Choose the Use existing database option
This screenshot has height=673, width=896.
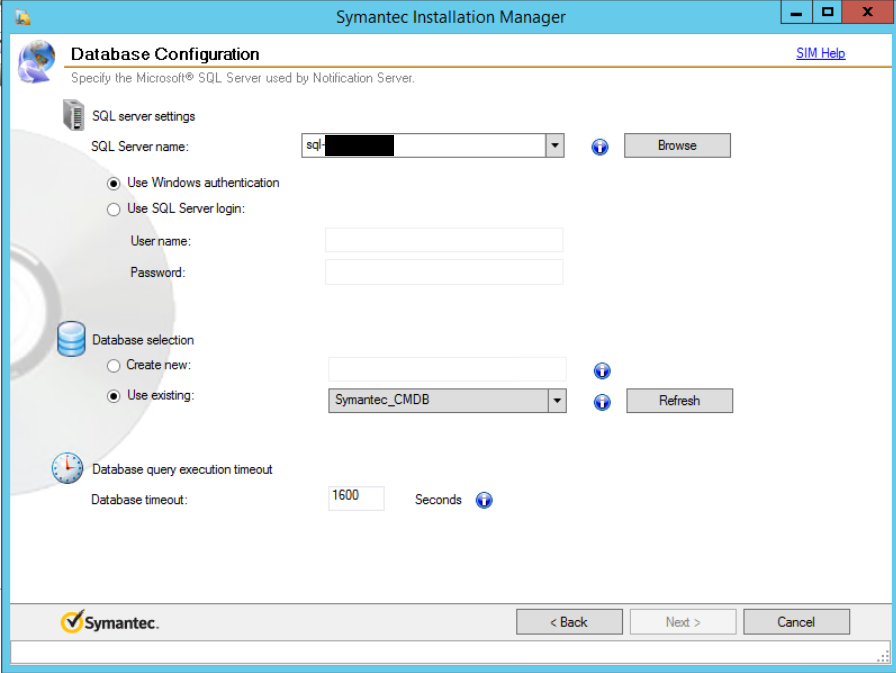click(x=114, y=396)
